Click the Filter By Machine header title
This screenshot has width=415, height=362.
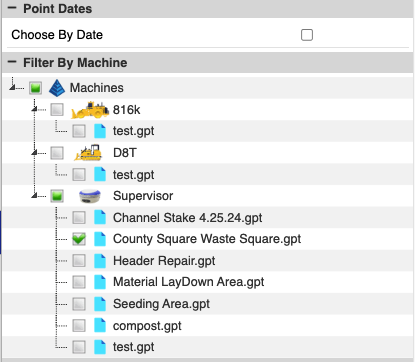75,63
